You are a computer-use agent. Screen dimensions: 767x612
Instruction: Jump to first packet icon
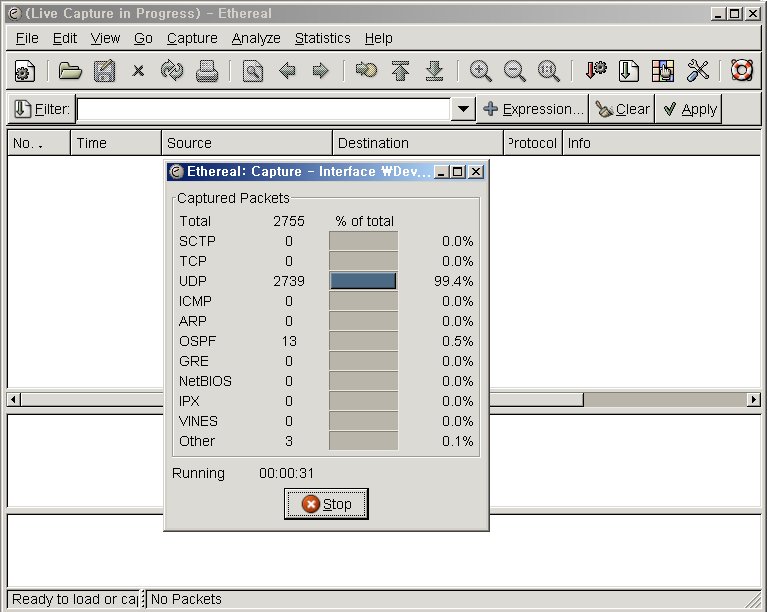(401, 71)
